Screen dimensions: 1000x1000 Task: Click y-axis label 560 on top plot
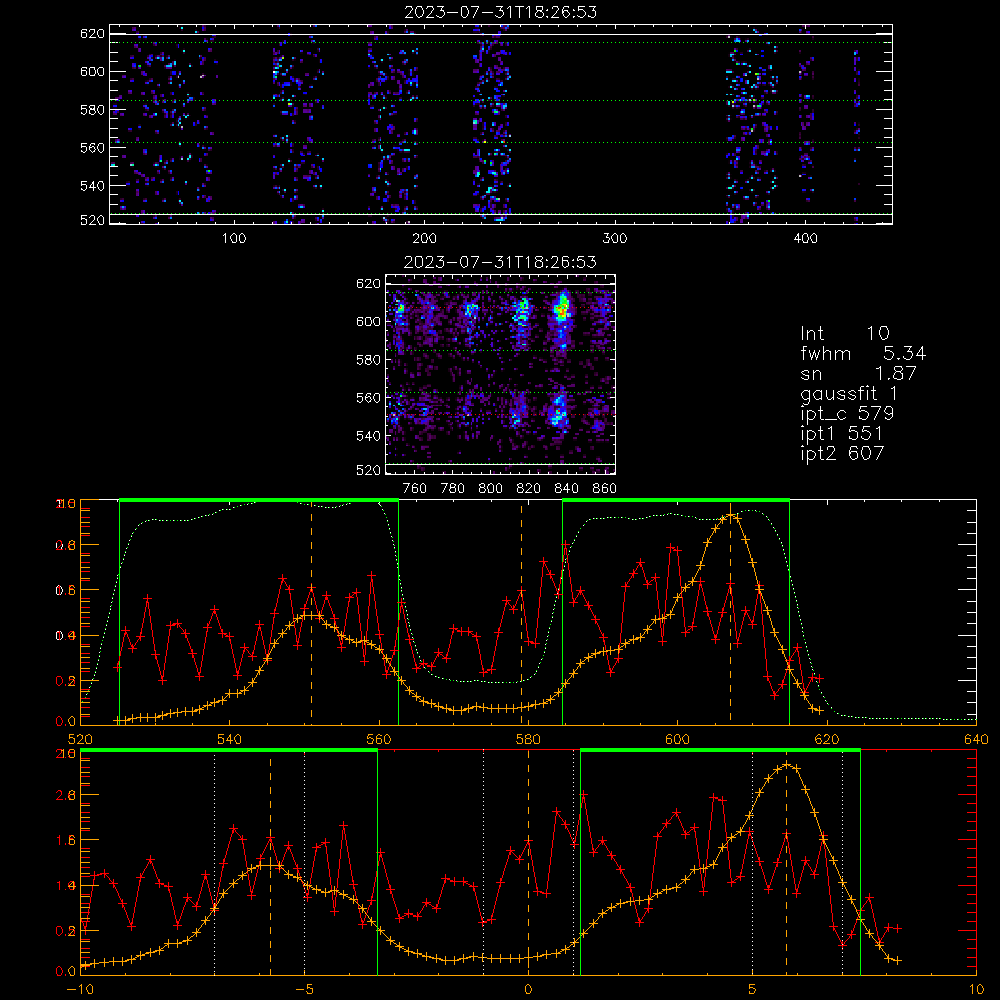(92, 147)
